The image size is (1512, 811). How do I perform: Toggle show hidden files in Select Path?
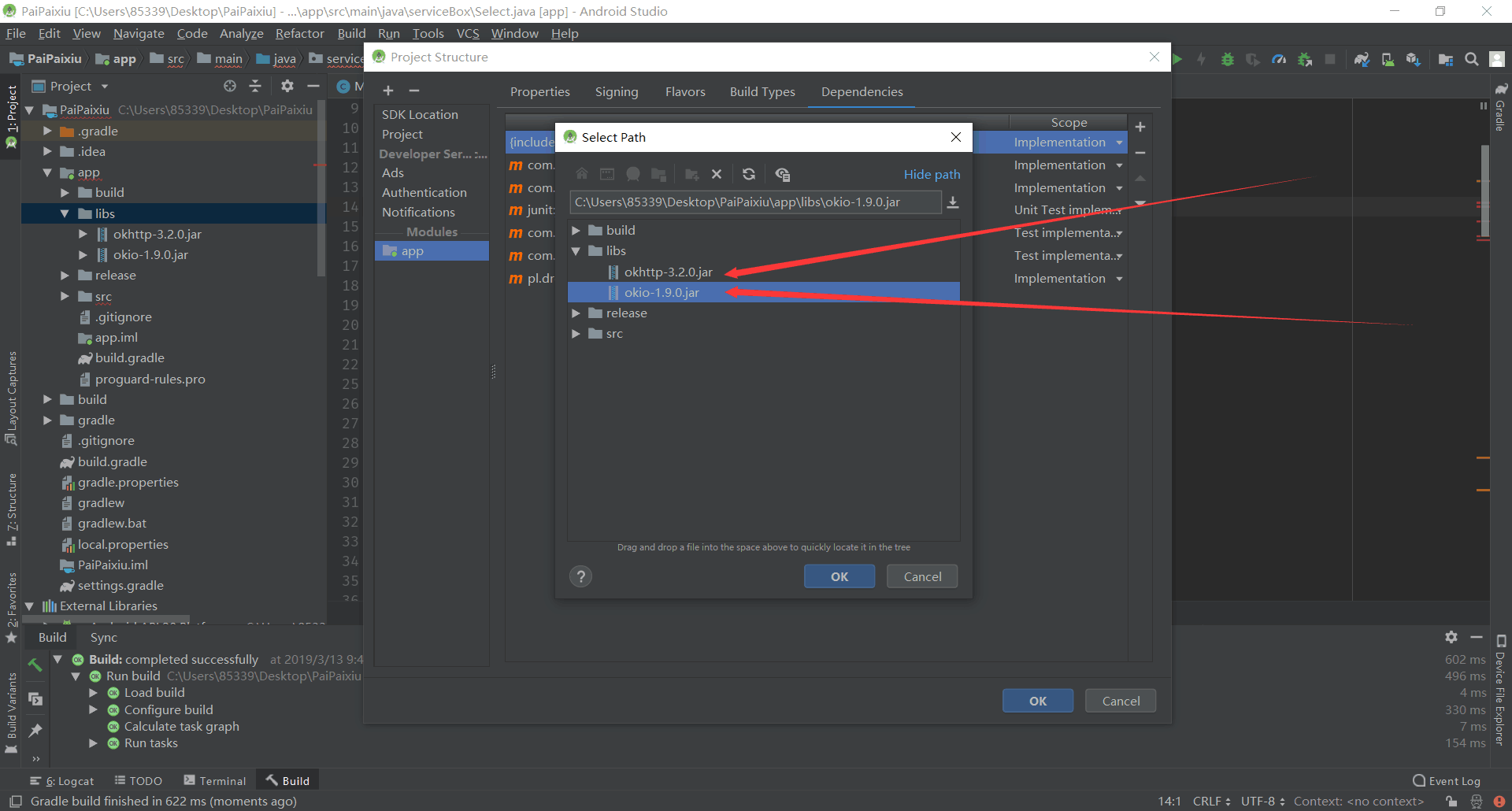point(782,174)
